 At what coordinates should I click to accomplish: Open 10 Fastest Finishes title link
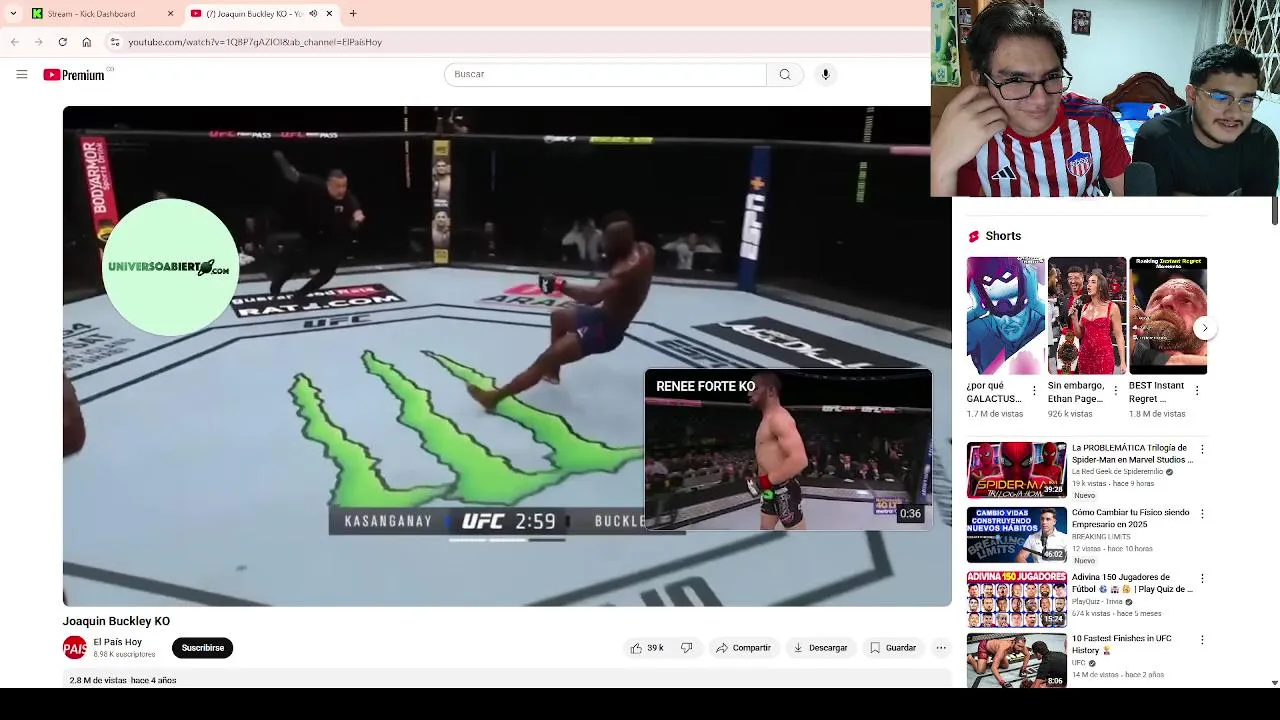click(1122, 644)
